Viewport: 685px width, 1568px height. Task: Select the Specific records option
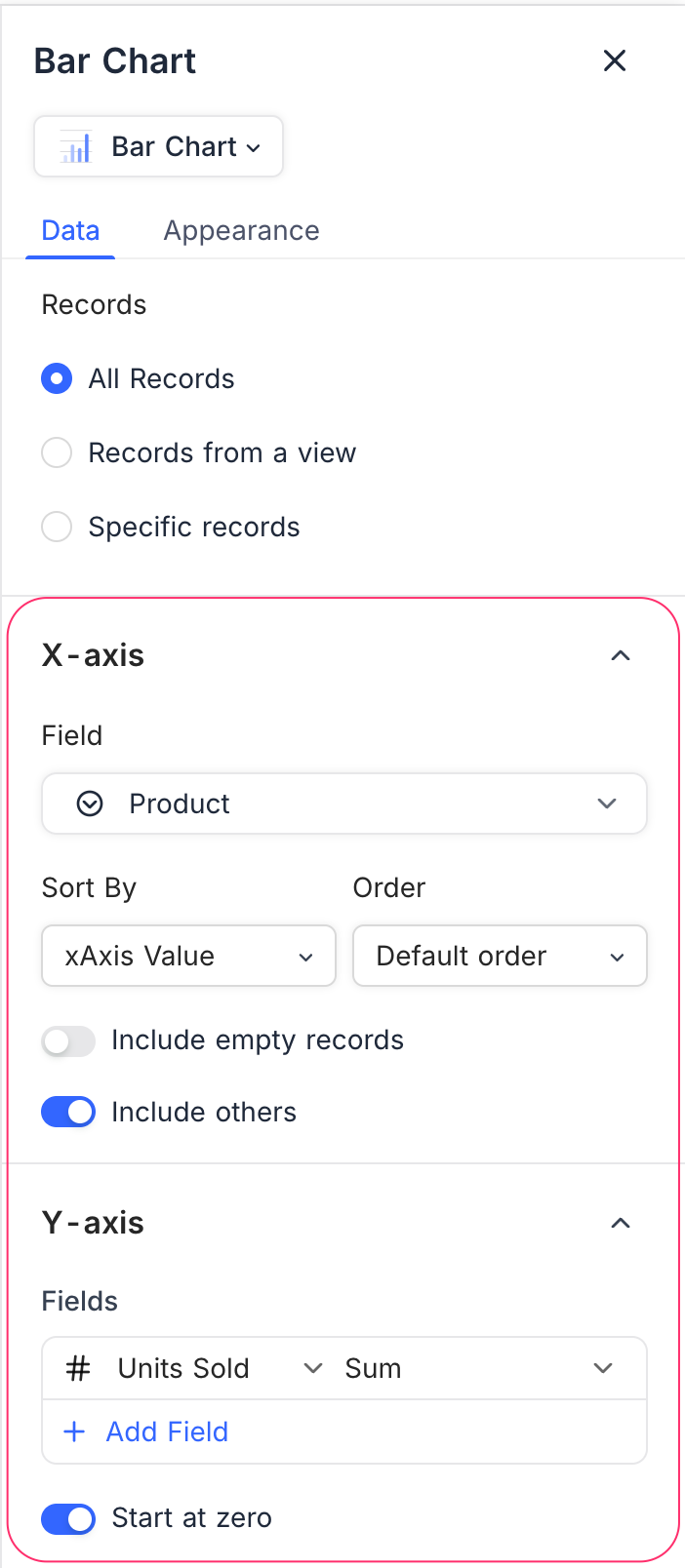click(57, 527)
